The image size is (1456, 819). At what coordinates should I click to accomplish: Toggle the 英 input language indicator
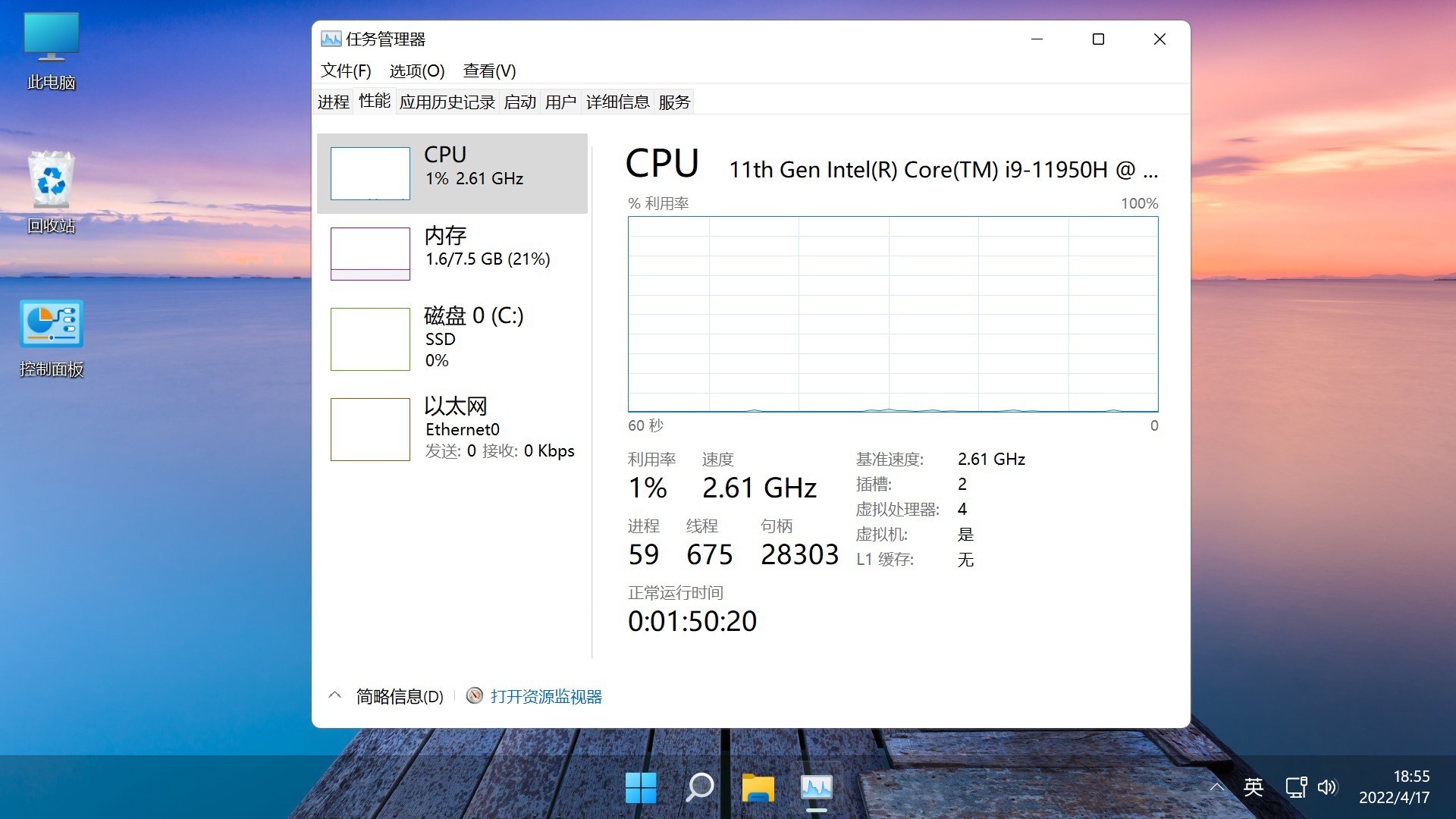[1253, 787]
